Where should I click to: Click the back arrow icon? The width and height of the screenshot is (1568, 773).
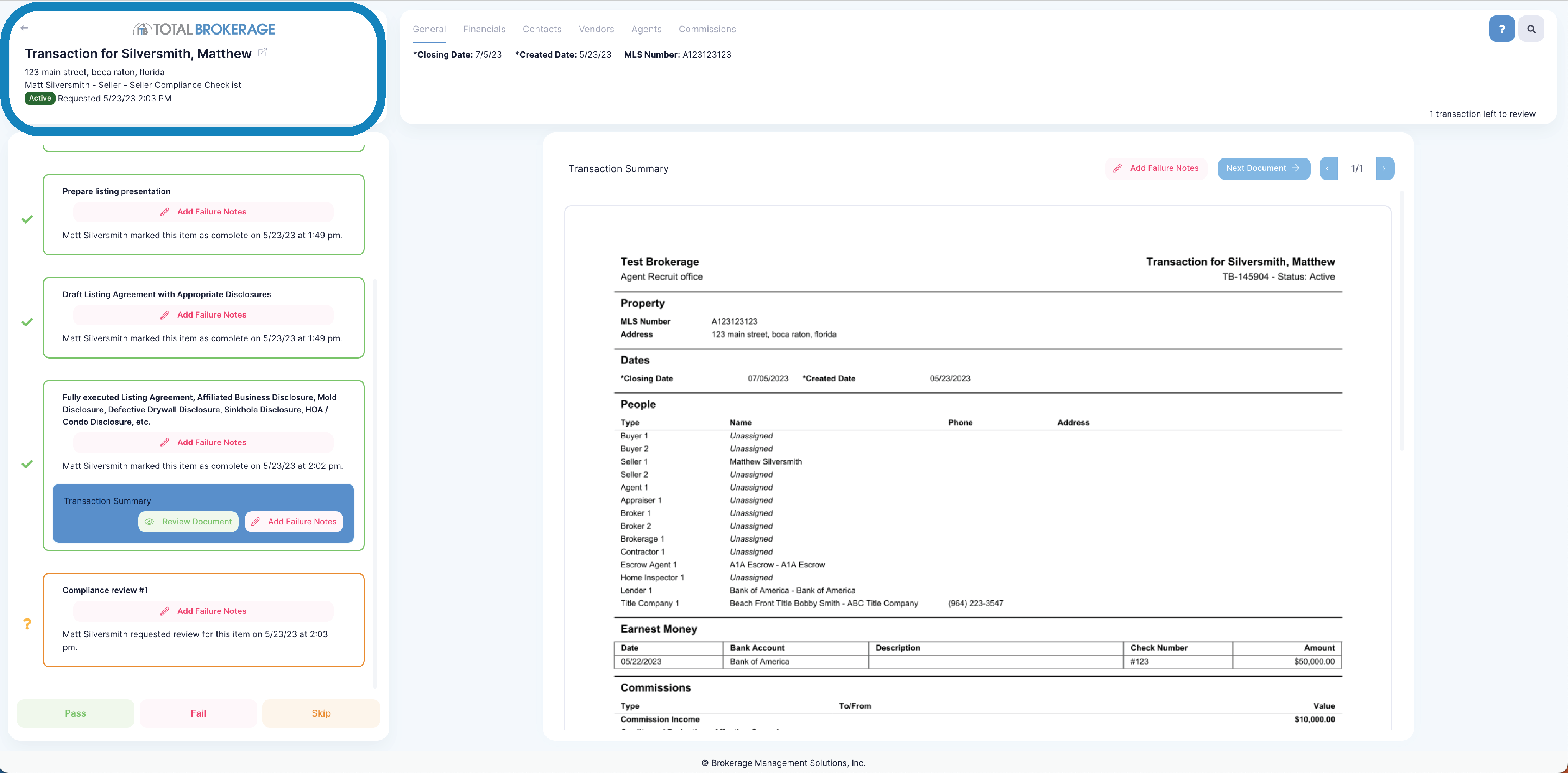24,28
